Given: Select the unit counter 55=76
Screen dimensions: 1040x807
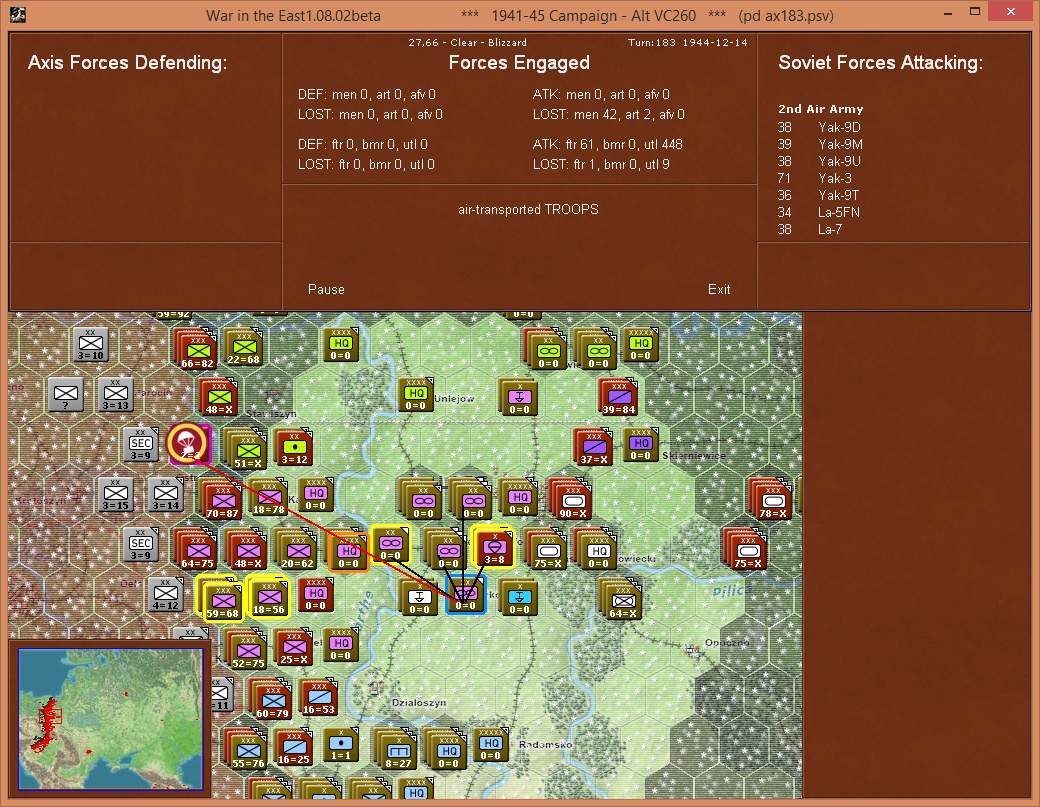Looking at the screenshot, I should pos(247,751).
